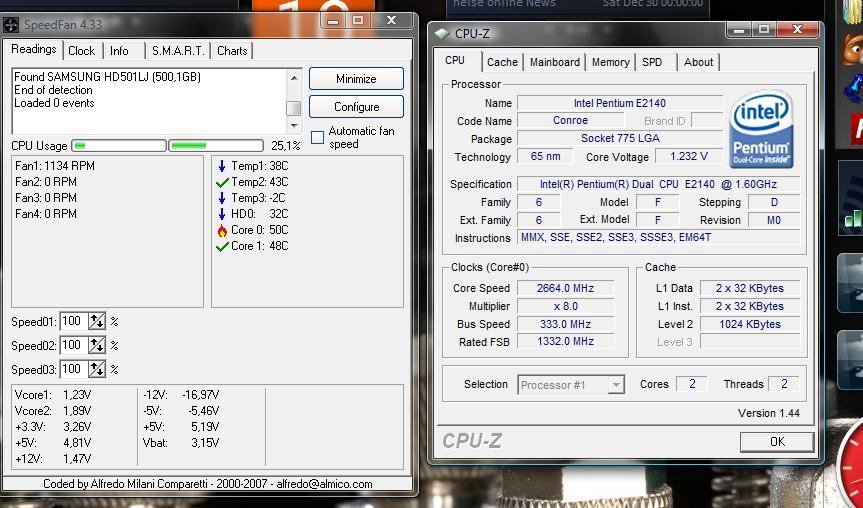This screenshot has height=508, width=863.
Task: Click the Package Socket 775 LGA field
Action: point(620,139)
